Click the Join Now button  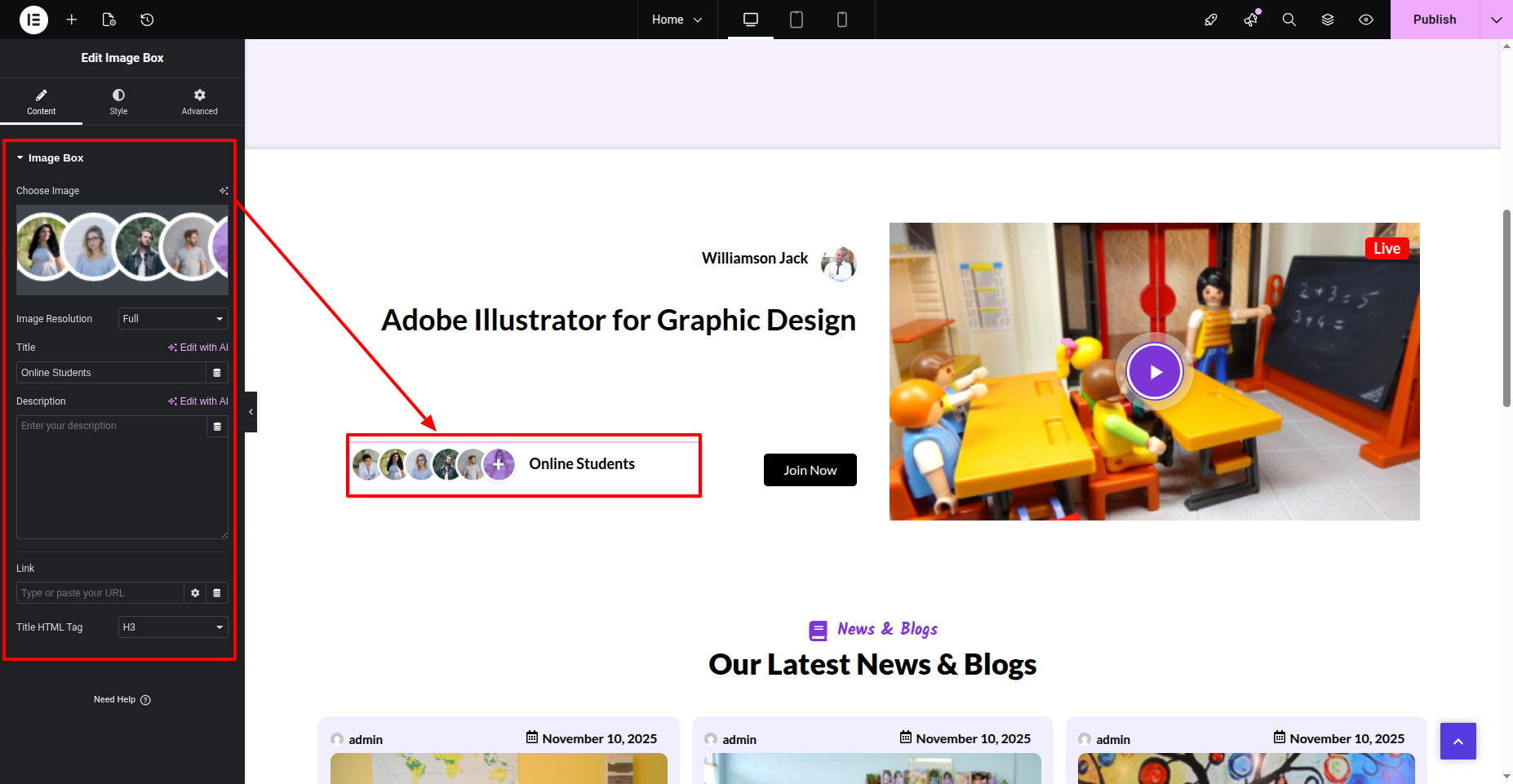tap(810, 470)
